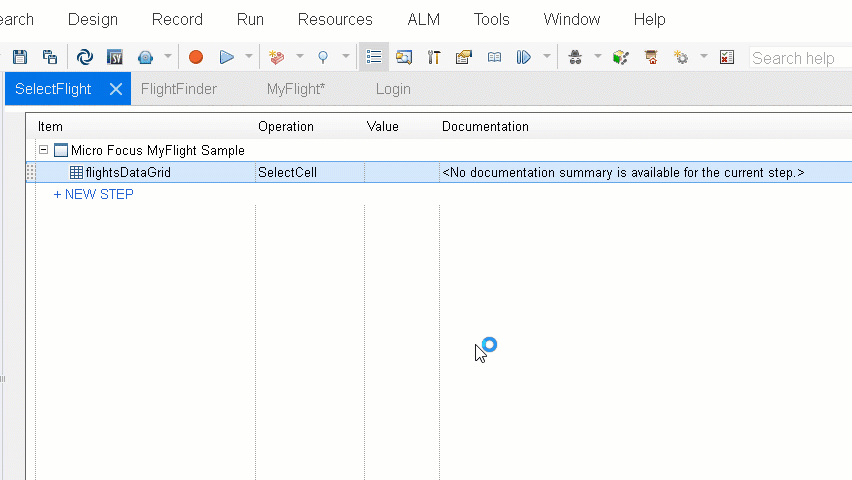Click the open book icon

494,57
